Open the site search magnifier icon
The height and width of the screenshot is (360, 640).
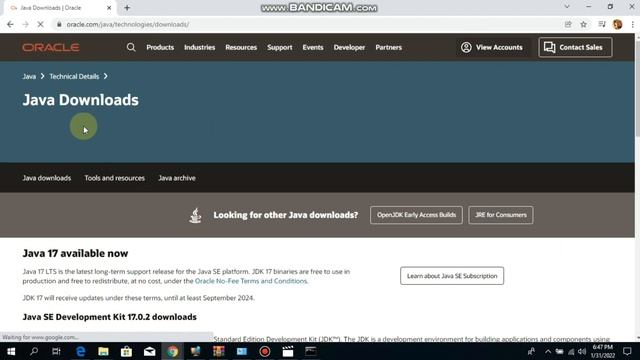pos(131,47)
